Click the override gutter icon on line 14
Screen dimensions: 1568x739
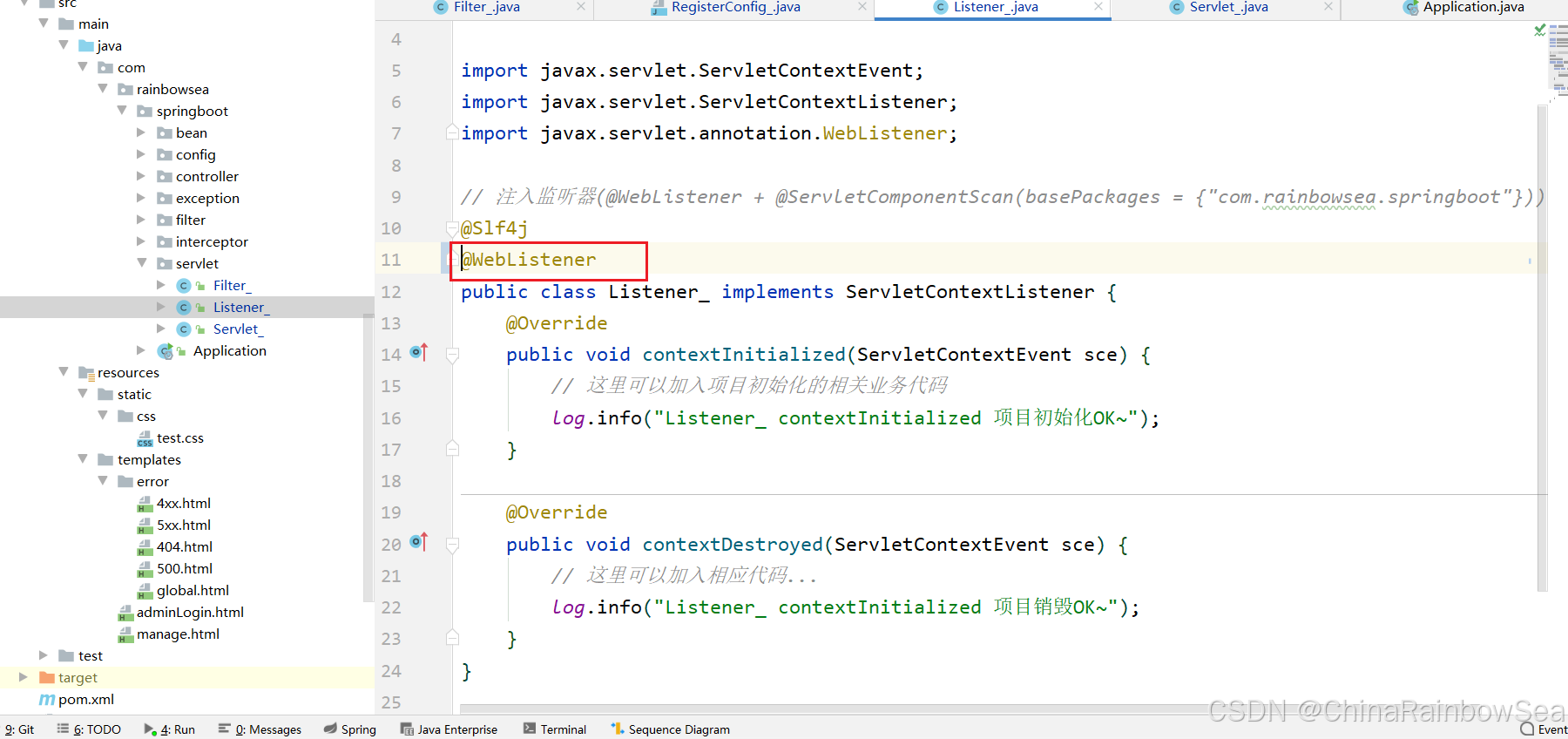[x=419, y=353]
